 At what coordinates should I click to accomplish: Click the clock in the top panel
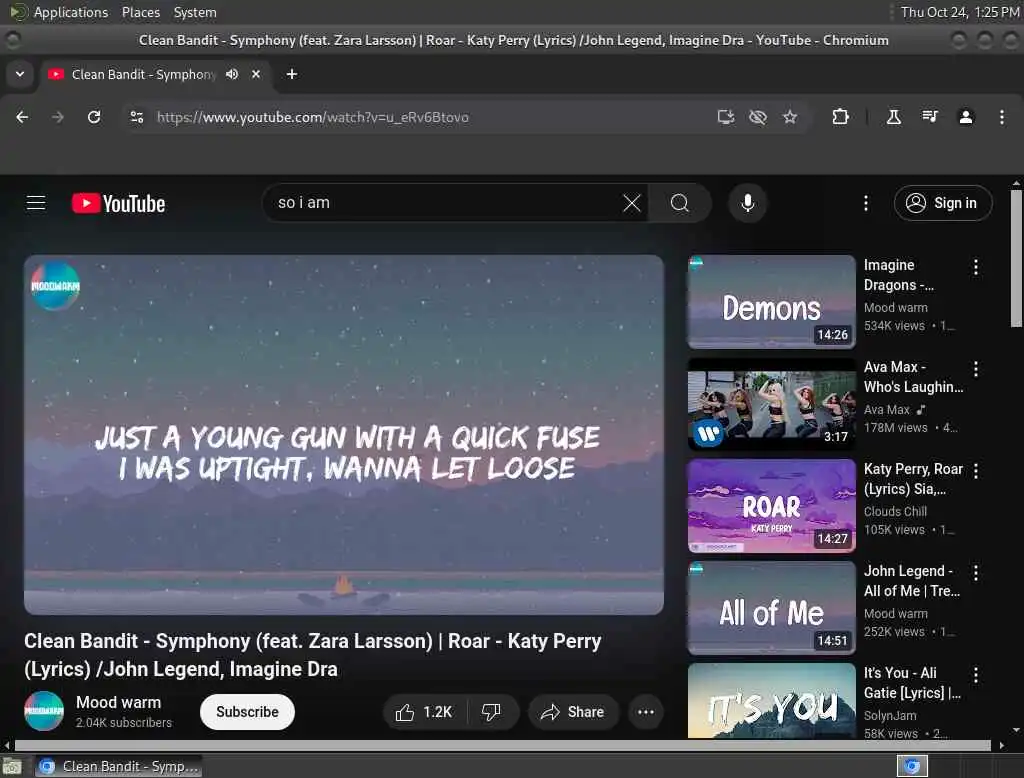(x=960, y=12)
